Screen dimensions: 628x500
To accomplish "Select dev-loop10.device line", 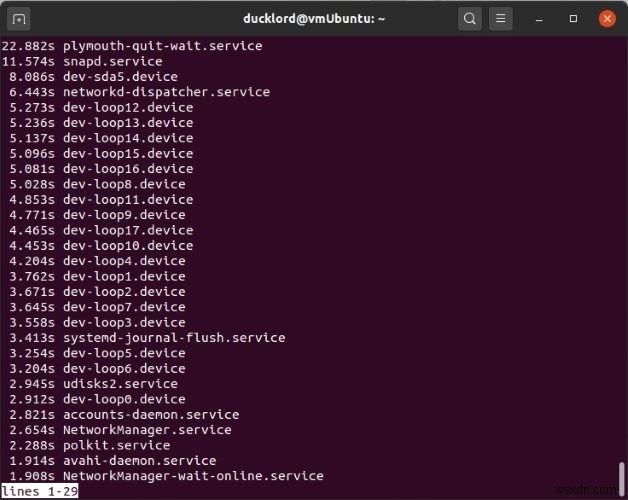I will (x=101, y=246).
